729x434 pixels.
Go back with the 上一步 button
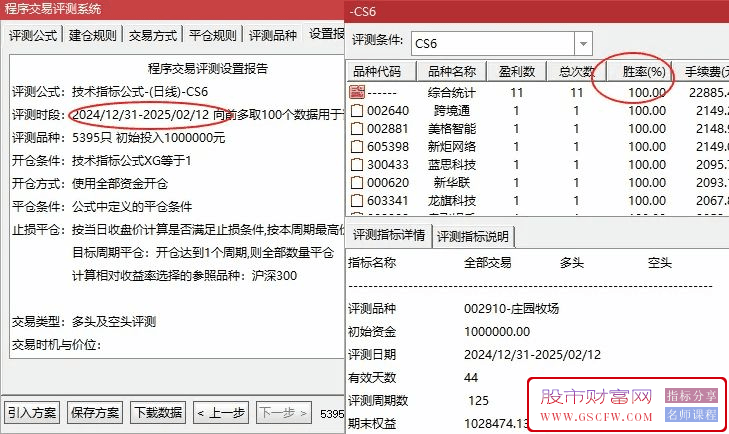pyautogui.click(x=221, y=413)
